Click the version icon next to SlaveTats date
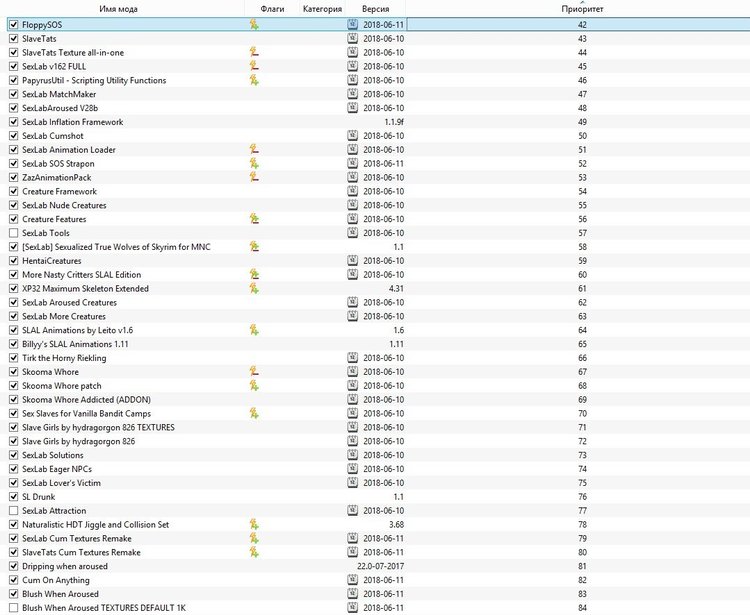The height and width of the screenshot is (615, 750). 353,38
